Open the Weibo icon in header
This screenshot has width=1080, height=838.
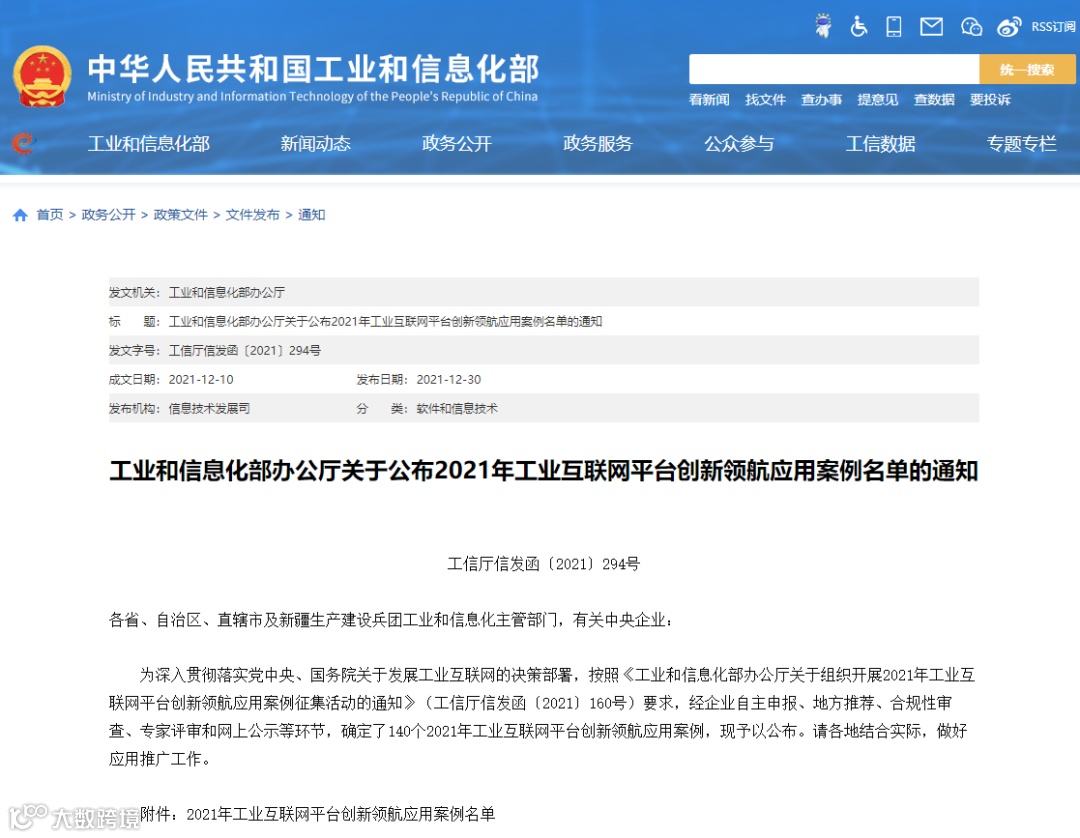pyautogui.click(x=1009, y=27)
